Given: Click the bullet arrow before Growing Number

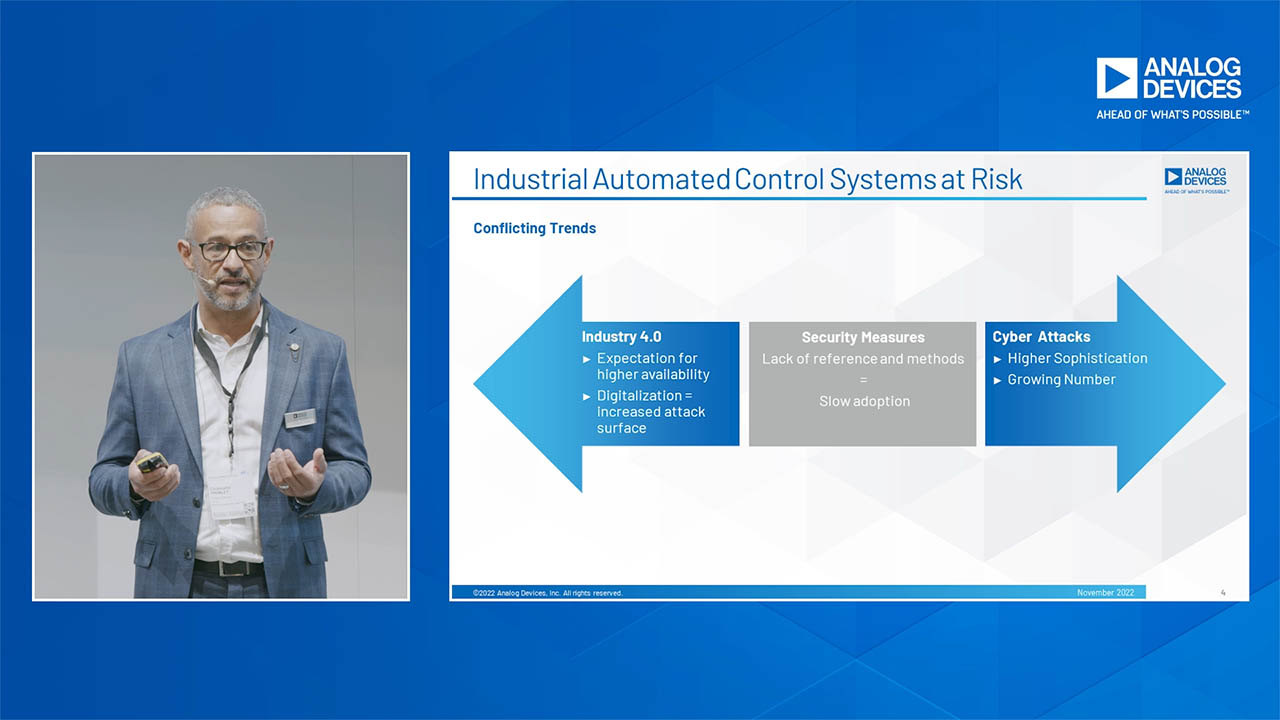Looking at the screenshot, I should coord(997,380).
